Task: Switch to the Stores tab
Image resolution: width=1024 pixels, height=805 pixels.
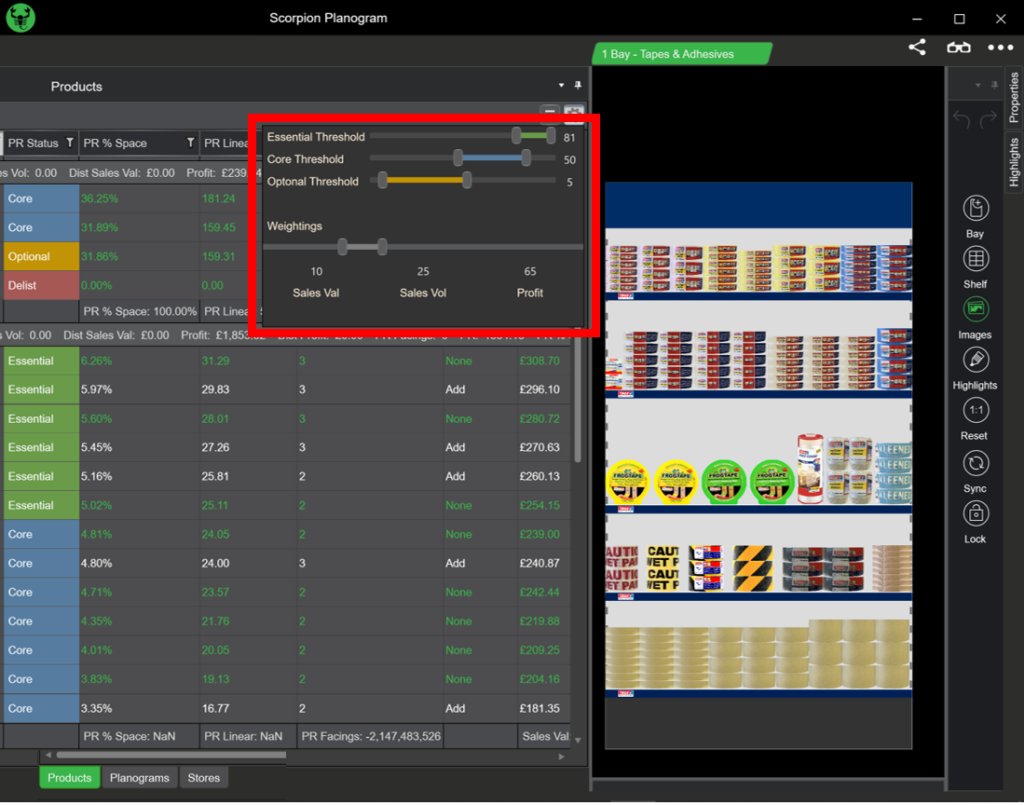Action: click(203, 778)
